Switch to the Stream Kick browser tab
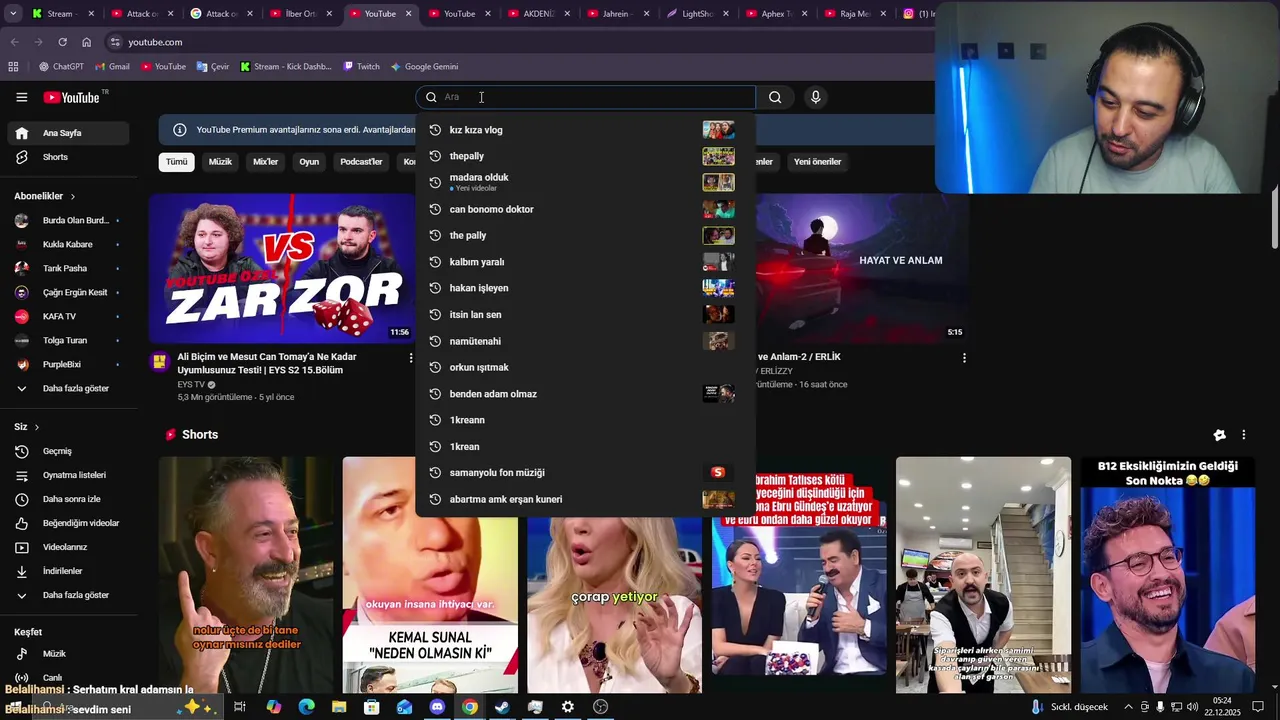1280x720 pixels. (64, 14)
